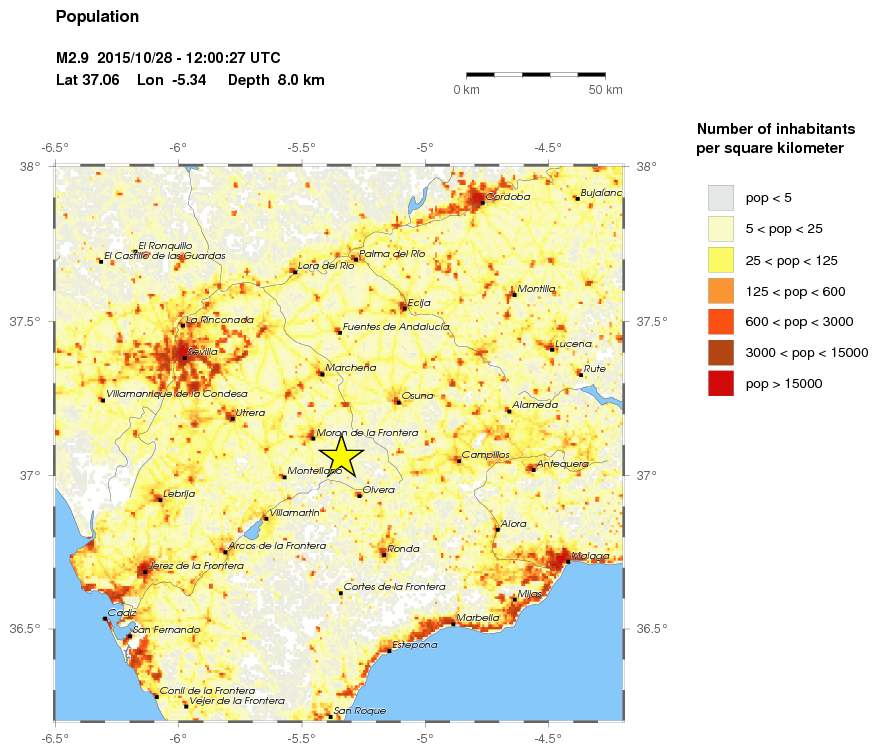Click the 'Population' title heading

point(97,17)
